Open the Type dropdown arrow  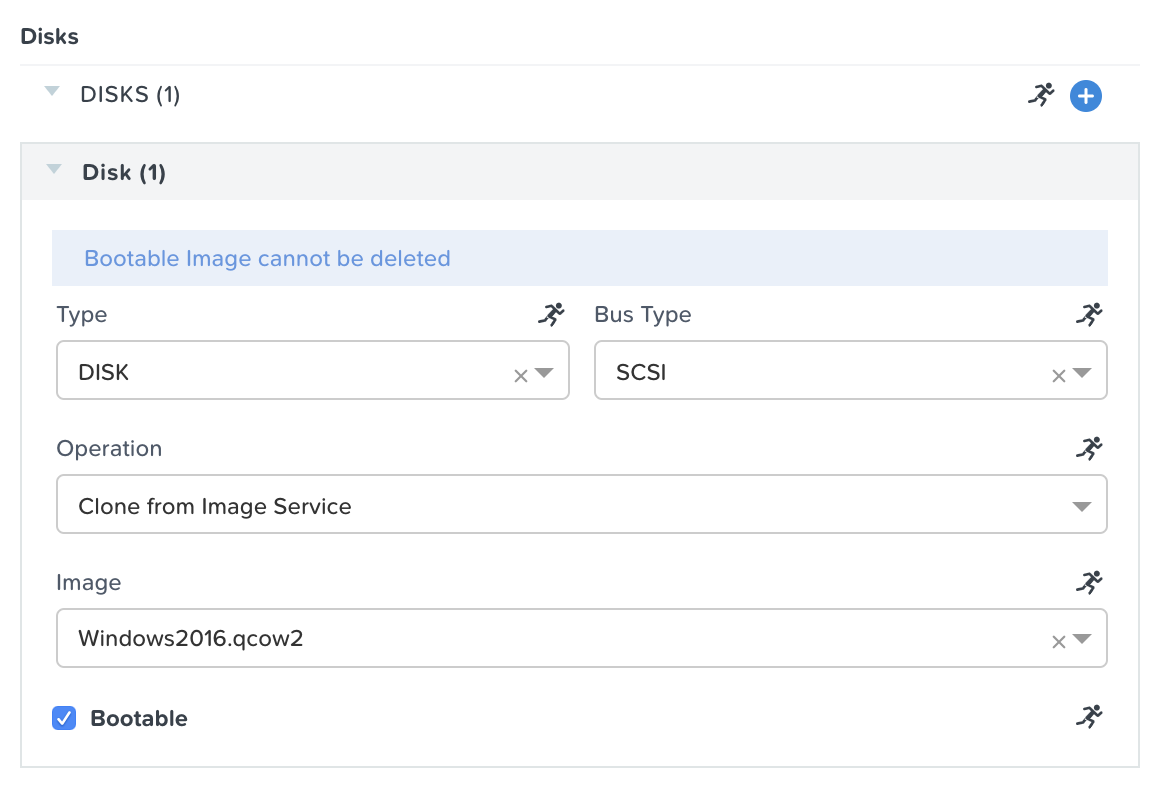tap(544, 373)
